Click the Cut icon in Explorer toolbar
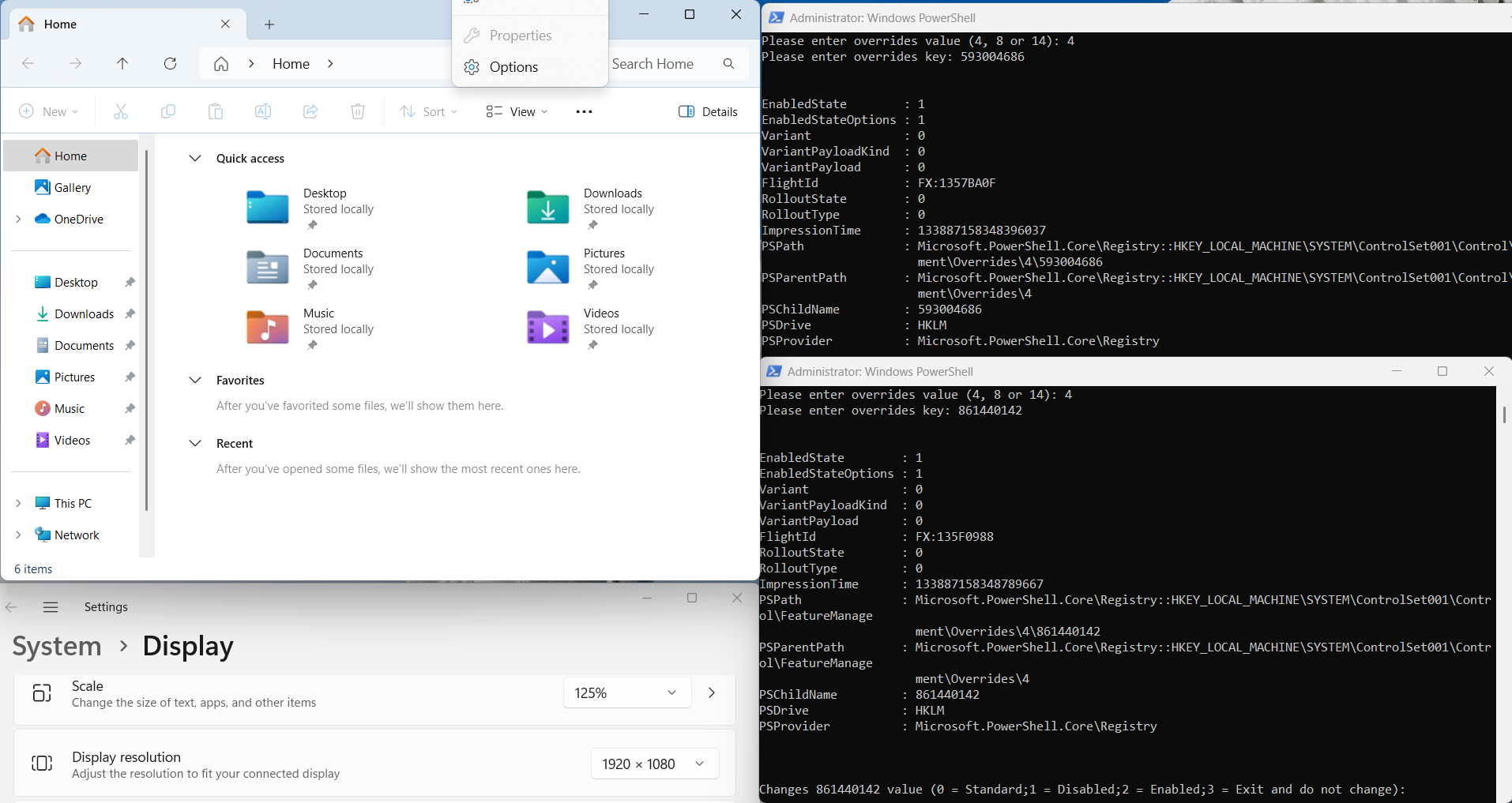The width and height of the screenshot is (1512, 803). [121, 111]
